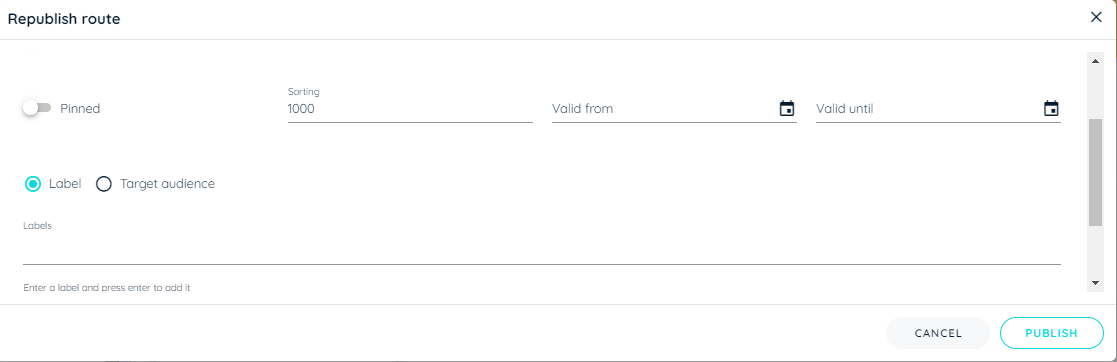Open the Valid until calendar picker
Screen dimensions: 1117x362
(x=1051, y=109)
